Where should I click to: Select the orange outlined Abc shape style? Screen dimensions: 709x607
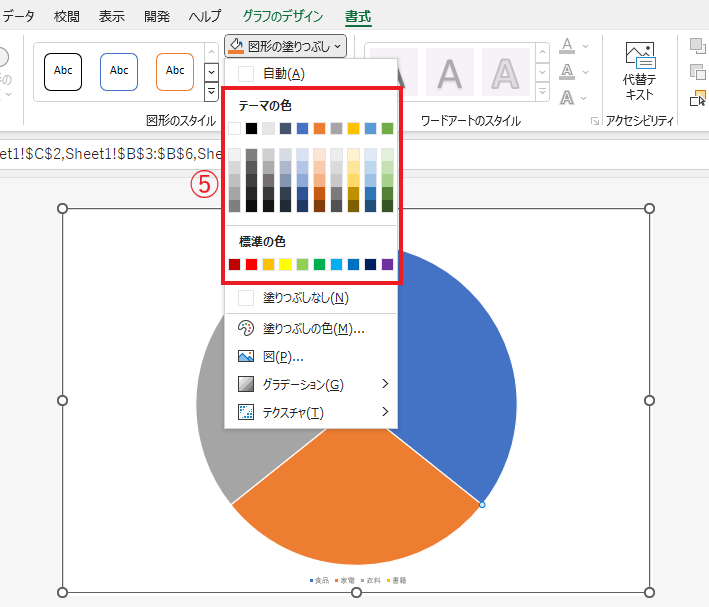pyautogui.click(x=175, y=71)
